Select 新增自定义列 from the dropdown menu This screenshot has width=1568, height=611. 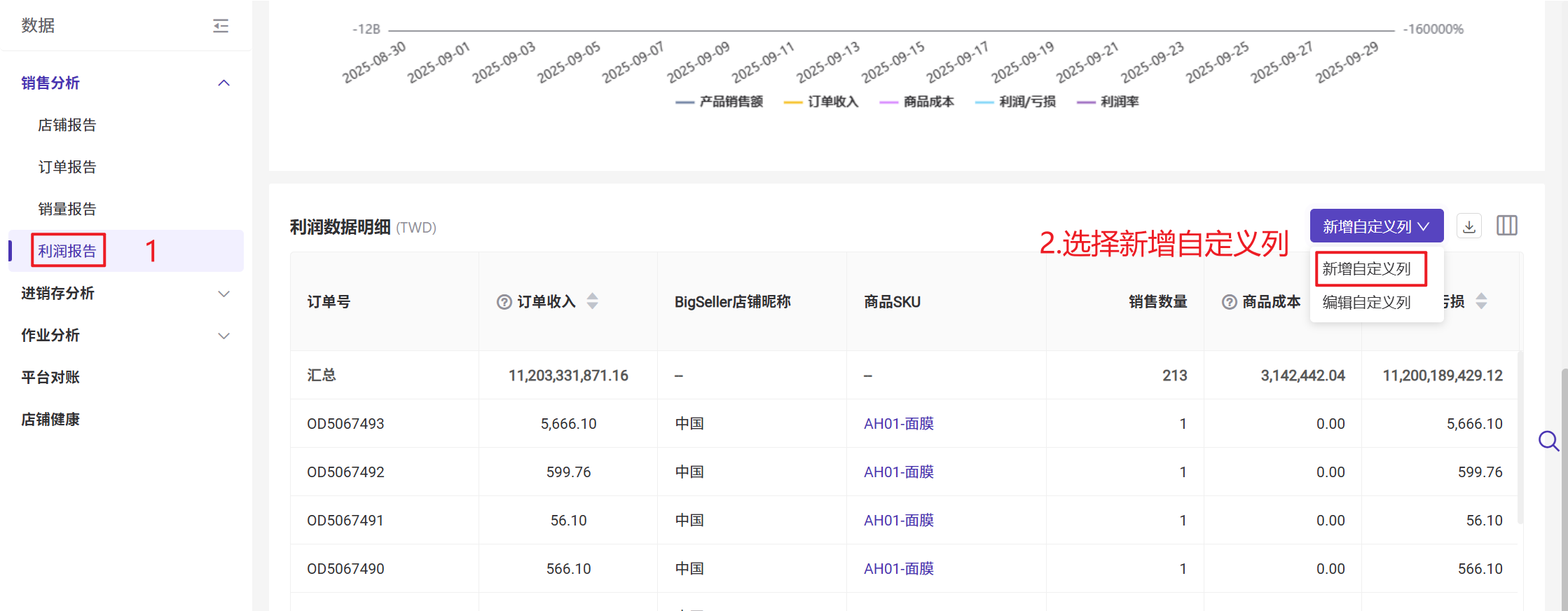click(1366, 269)
